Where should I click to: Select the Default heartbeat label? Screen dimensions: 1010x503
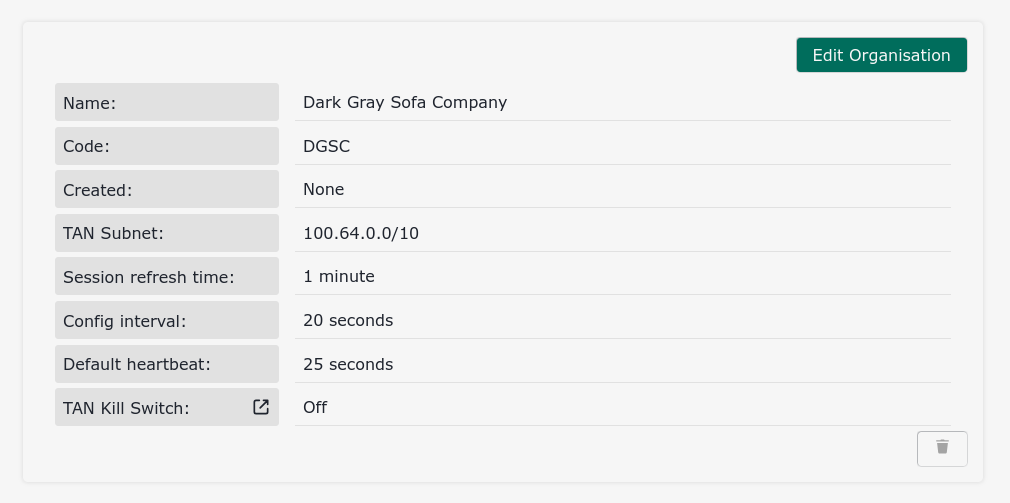click(137, 364)
